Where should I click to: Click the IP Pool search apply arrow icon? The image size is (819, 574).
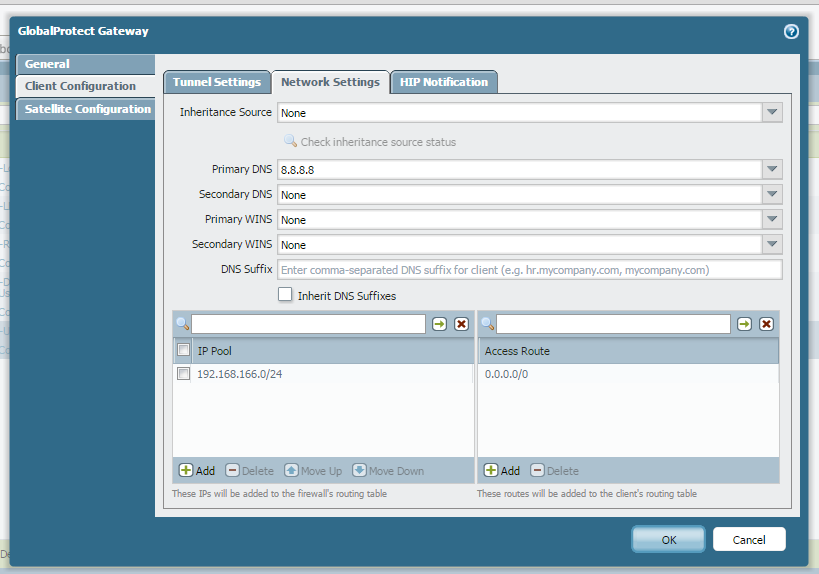pyautogui.click(x=439, y=324)
